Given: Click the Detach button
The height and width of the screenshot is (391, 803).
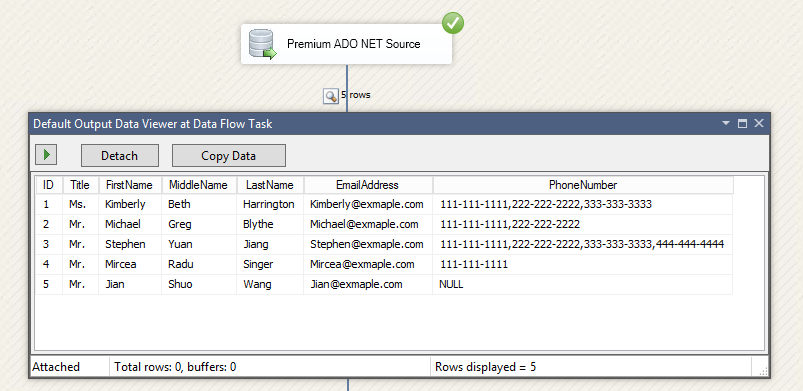Looking at the screenshot, I should [x=120, y=156].
